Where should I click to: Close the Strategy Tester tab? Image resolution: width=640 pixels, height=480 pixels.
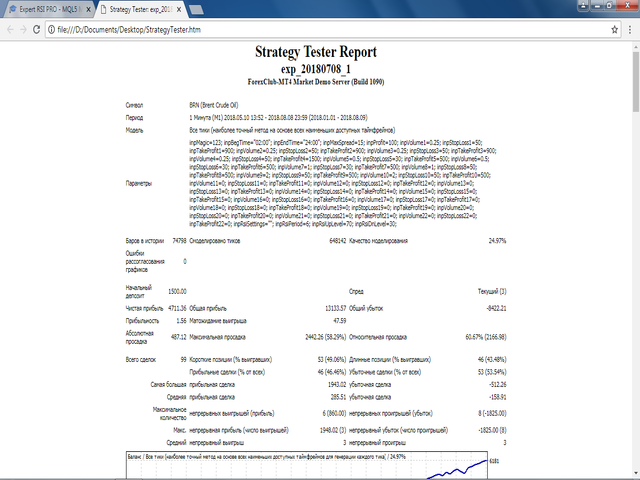(x=179, y=9)
